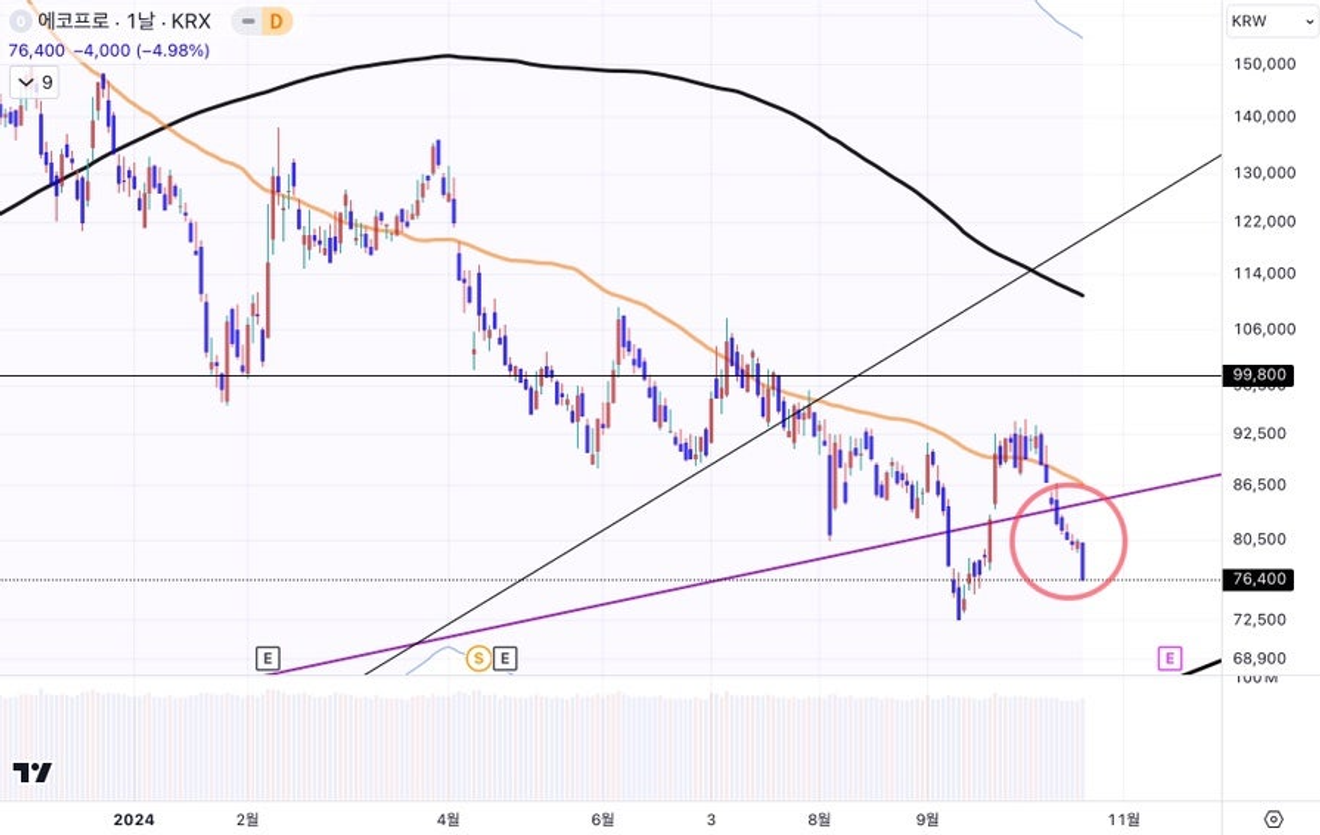Click the 76,400 last price label

point(1258,579)
